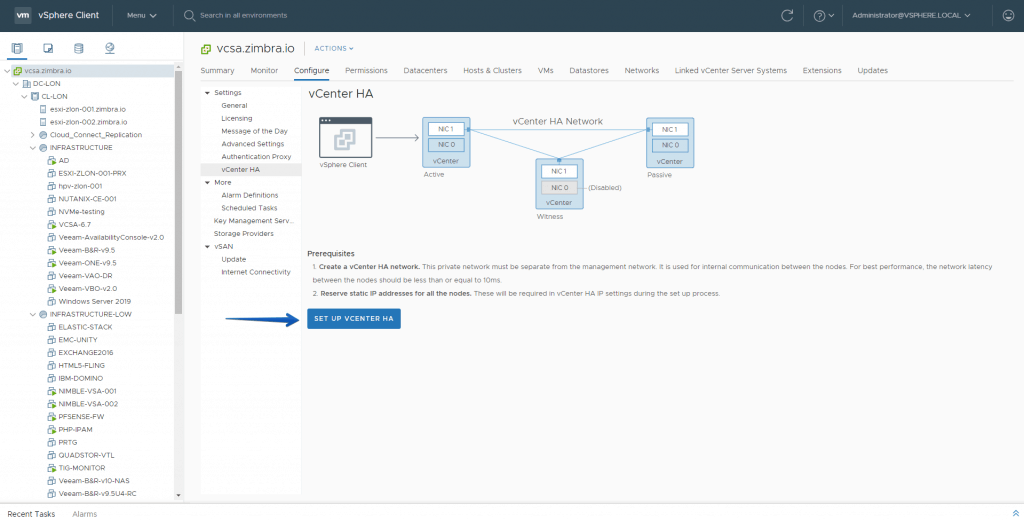Image resolution: width=1024 pixels, height=520 pixels.
Task: Open the Message of the Day page
Action: click(255, 131)
